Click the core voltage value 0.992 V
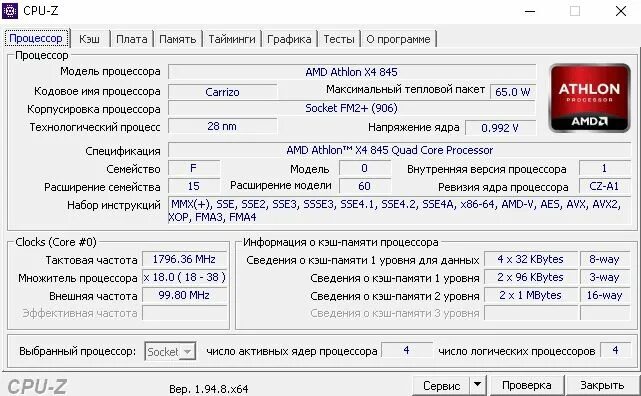 pos(500,128)
